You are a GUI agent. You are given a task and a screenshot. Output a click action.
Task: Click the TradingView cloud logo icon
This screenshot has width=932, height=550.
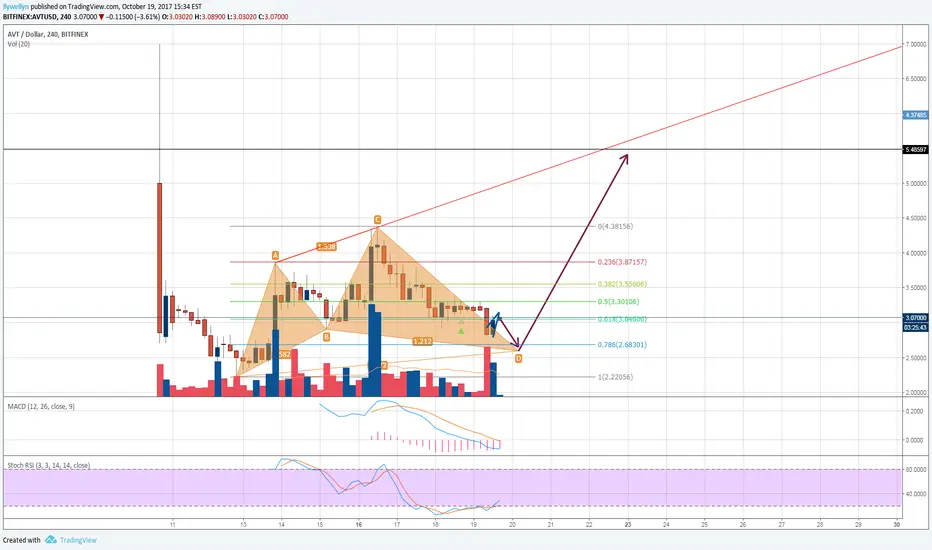pyautogui.click(x=51, y=539)
